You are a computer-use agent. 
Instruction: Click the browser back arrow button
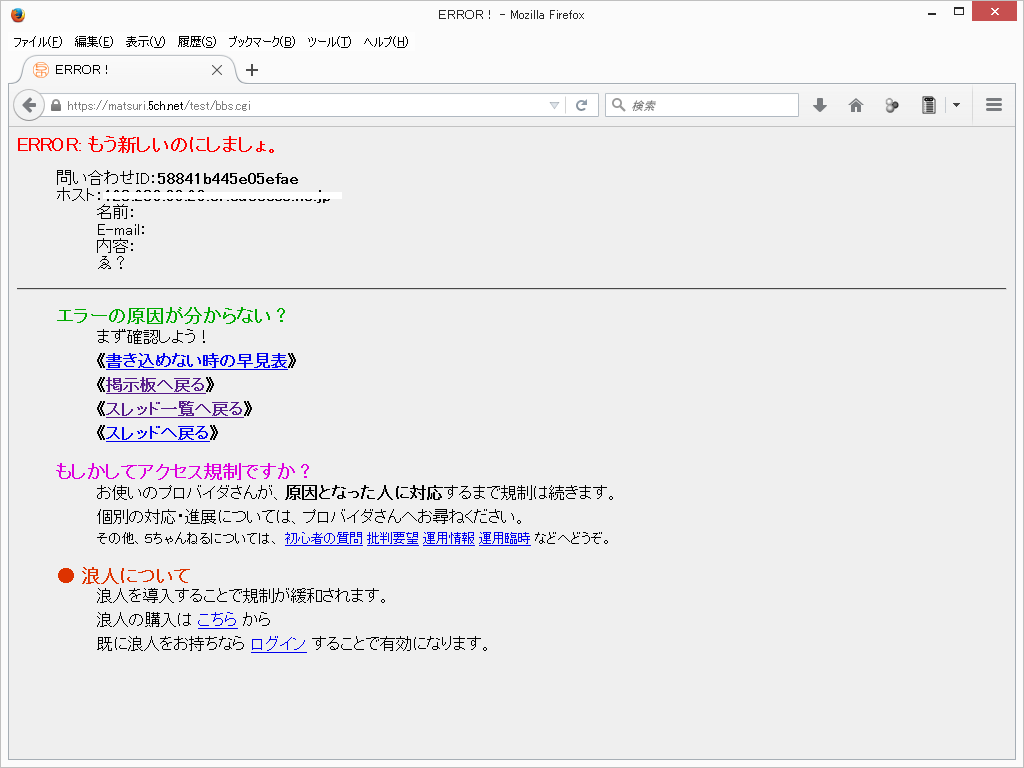[x=29, y=105]
